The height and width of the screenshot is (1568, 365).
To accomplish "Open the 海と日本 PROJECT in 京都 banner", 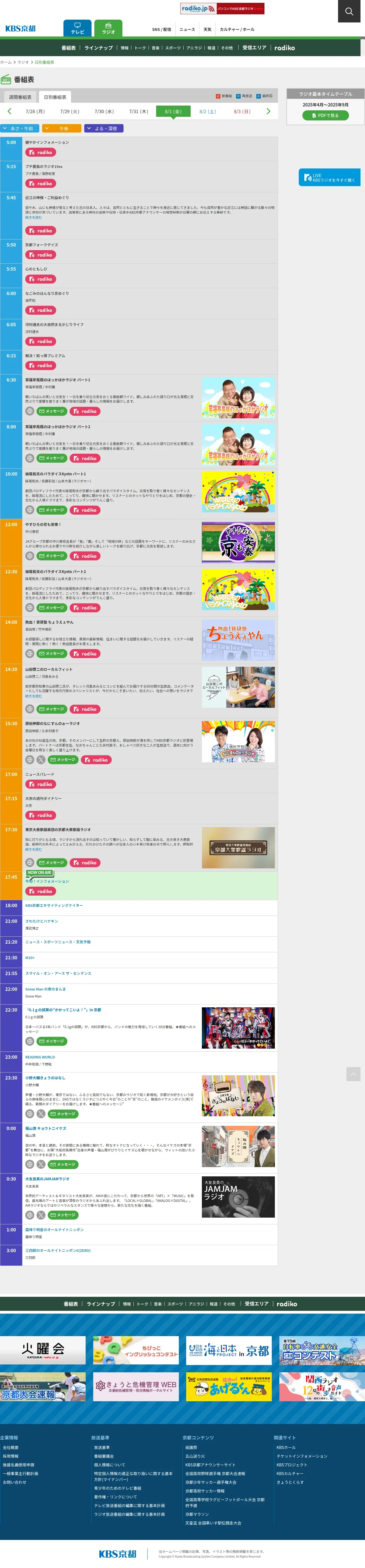I will click(229, 1351).
